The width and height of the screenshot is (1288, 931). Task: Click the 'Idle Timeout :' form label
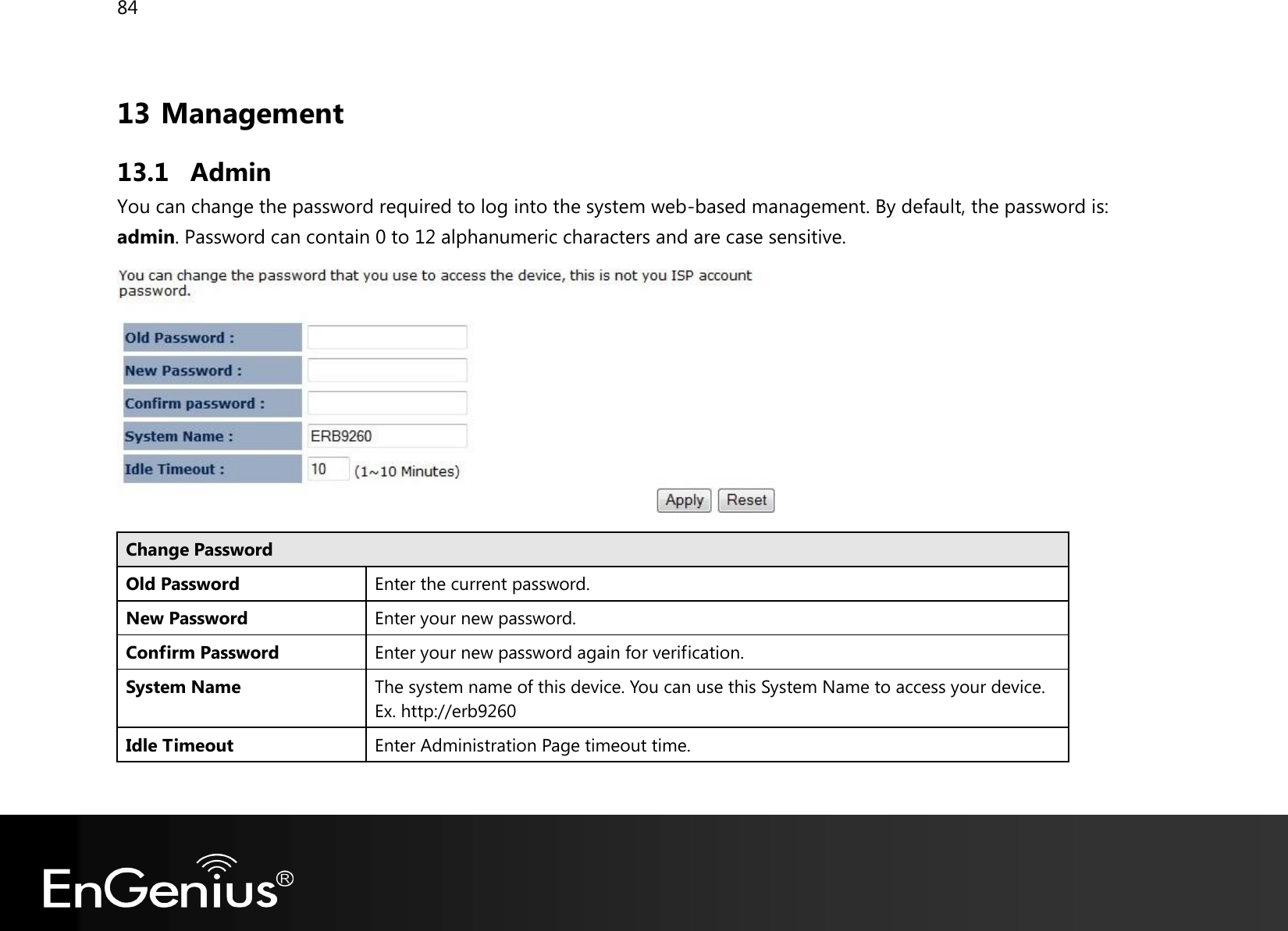tap(212, 469)
